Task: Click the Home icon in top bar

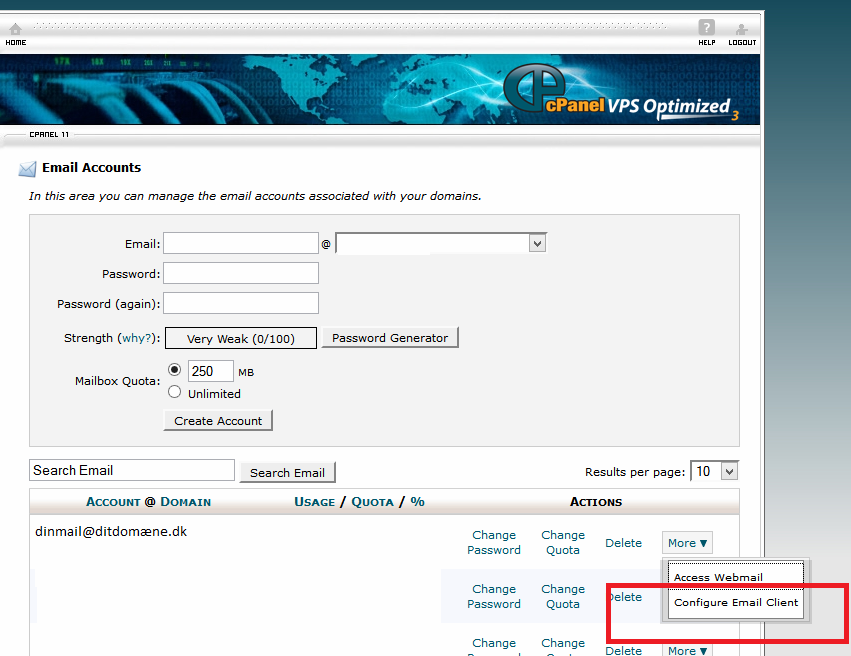Action: point(15,33)
